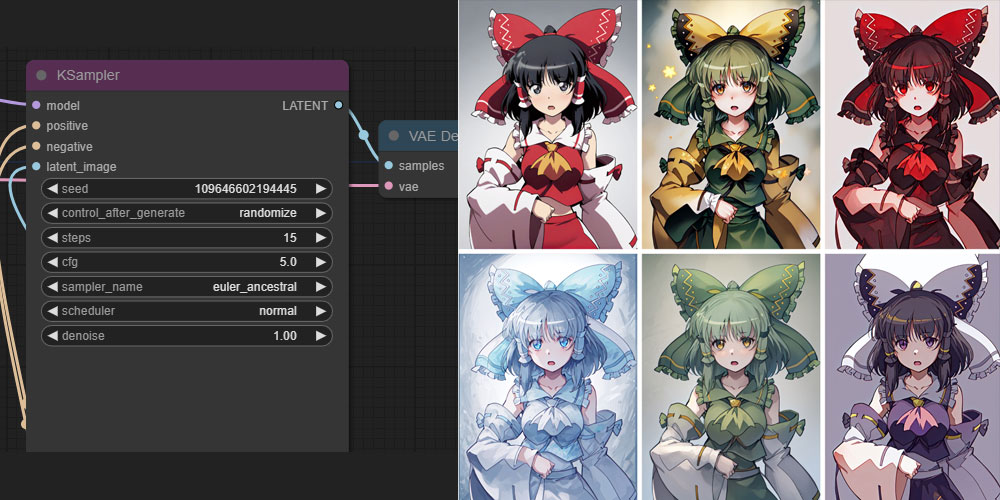1000x500 pixels.
Task: Switch control_after_generate to previous option
Action: click(52, 213)
